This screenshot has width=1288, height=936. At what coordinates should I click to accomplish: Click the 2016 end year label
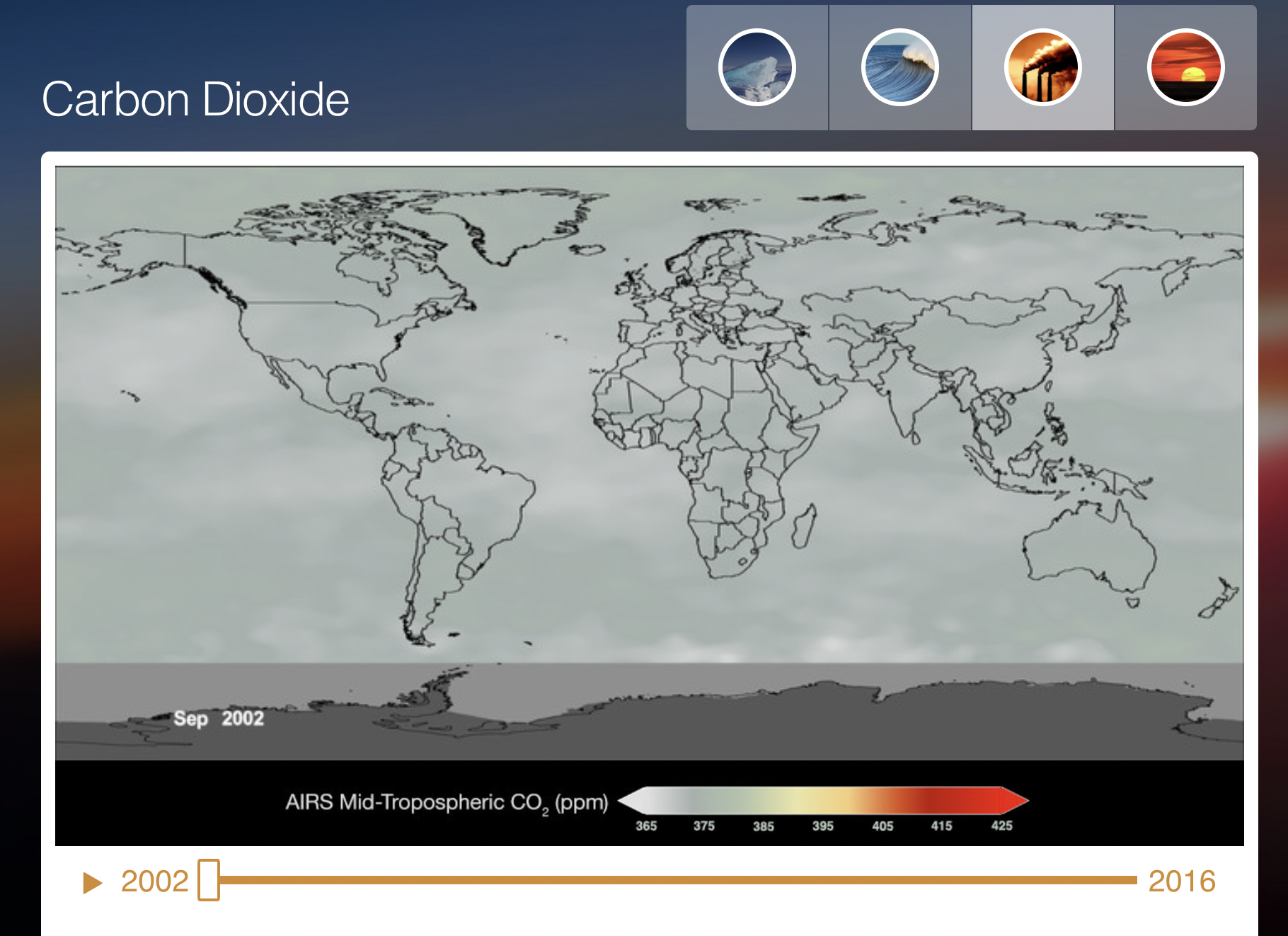click(1181, 881)
